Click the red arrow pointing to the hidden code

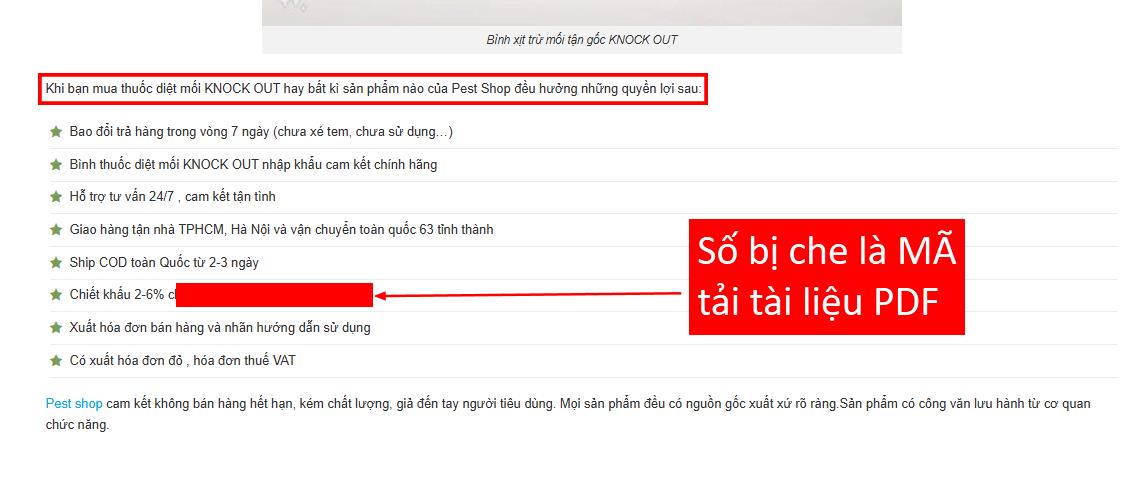[x=530, y=295]
